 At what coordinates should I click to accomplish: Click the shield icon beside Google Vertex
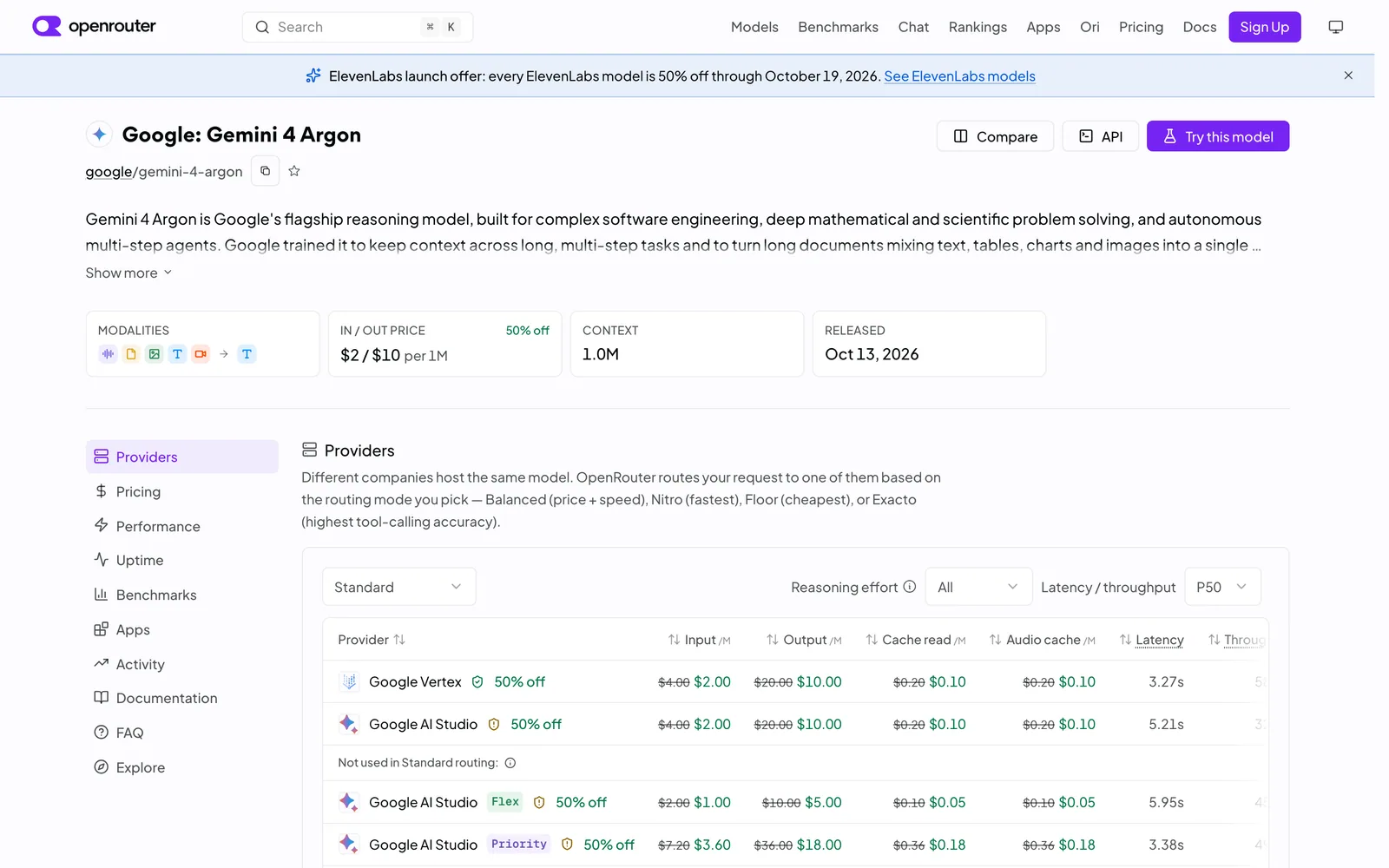pos(477,682)
